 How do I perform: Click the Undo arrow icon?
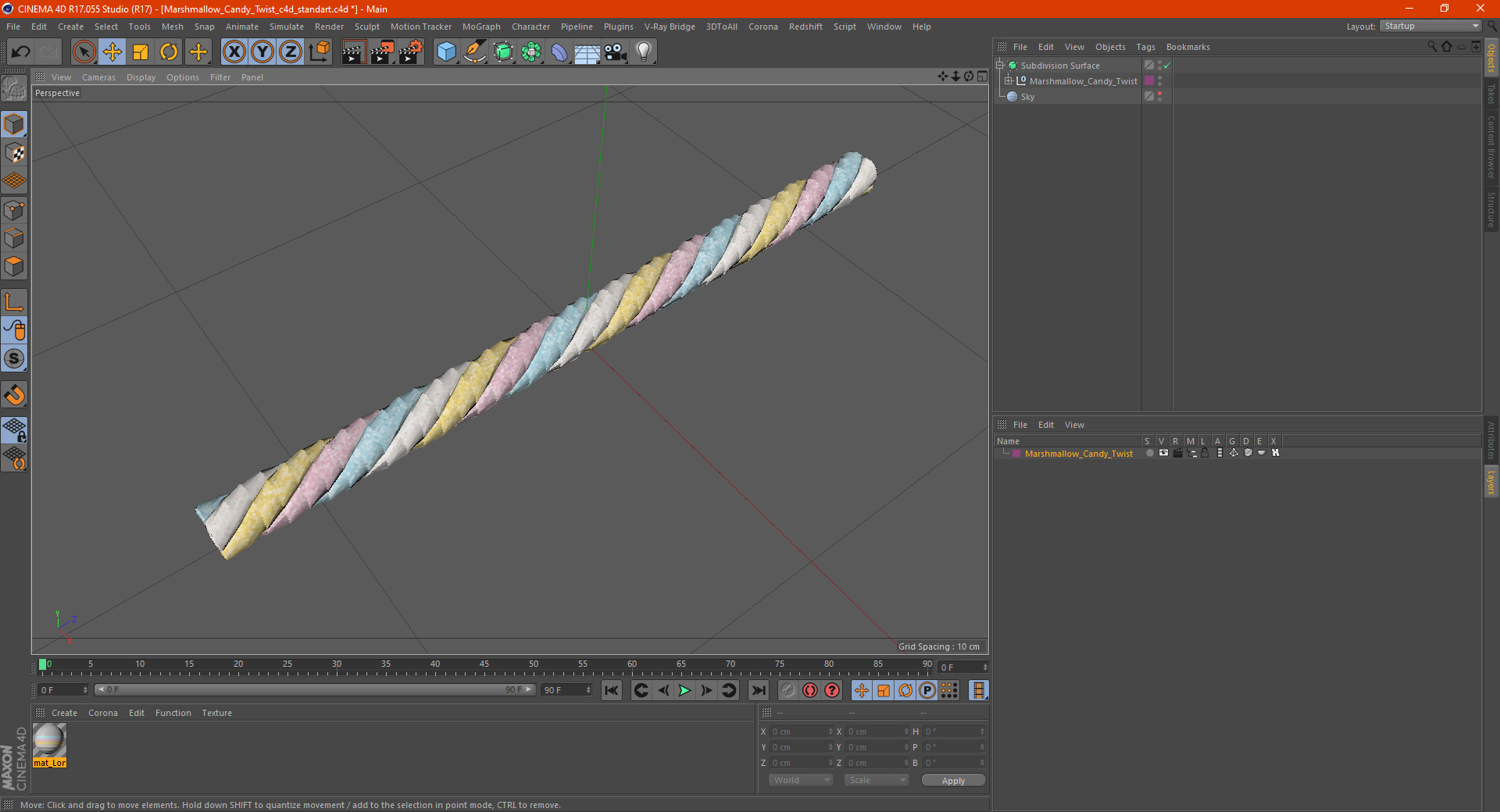[x=21, y=52]
